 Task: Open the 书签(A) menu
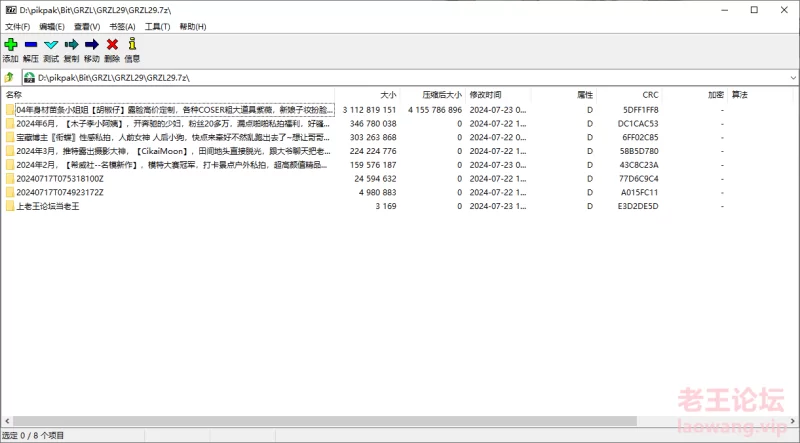click(122, 27)
